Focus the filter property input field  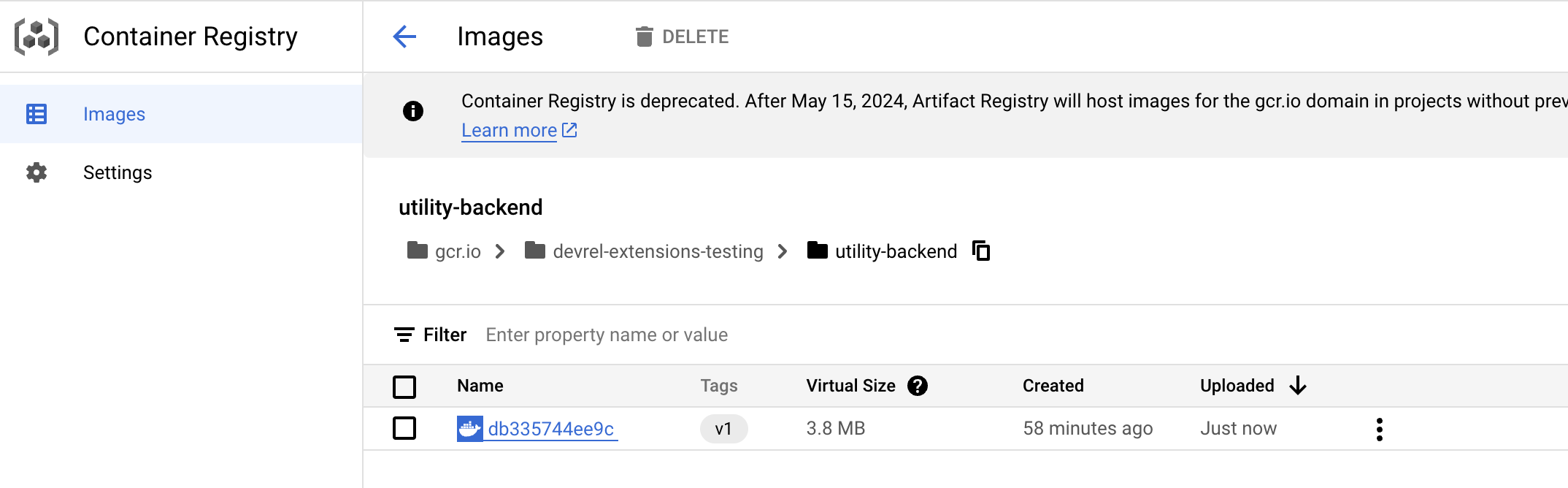[606, 335]
